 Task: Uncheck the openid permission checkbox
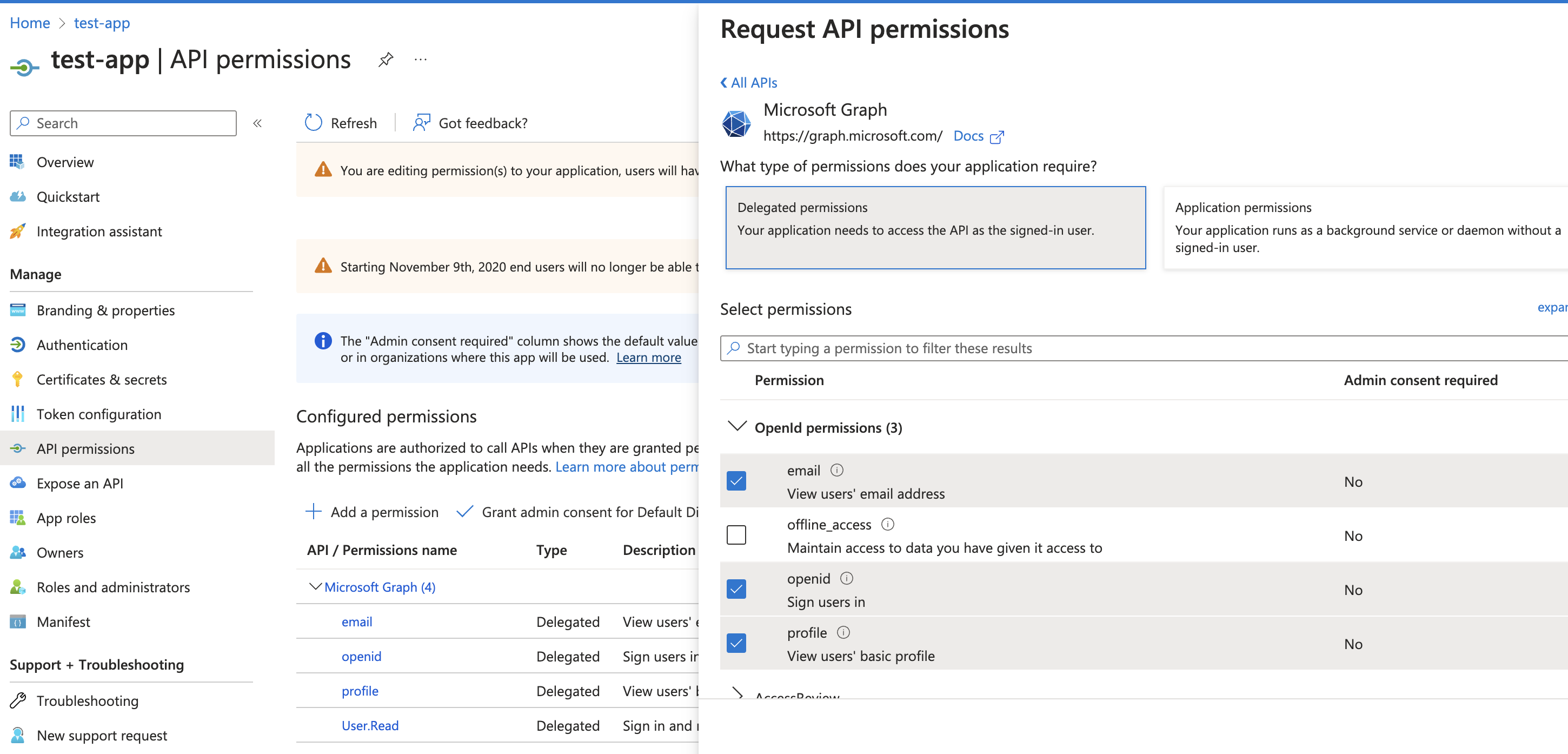click(736, 590)
